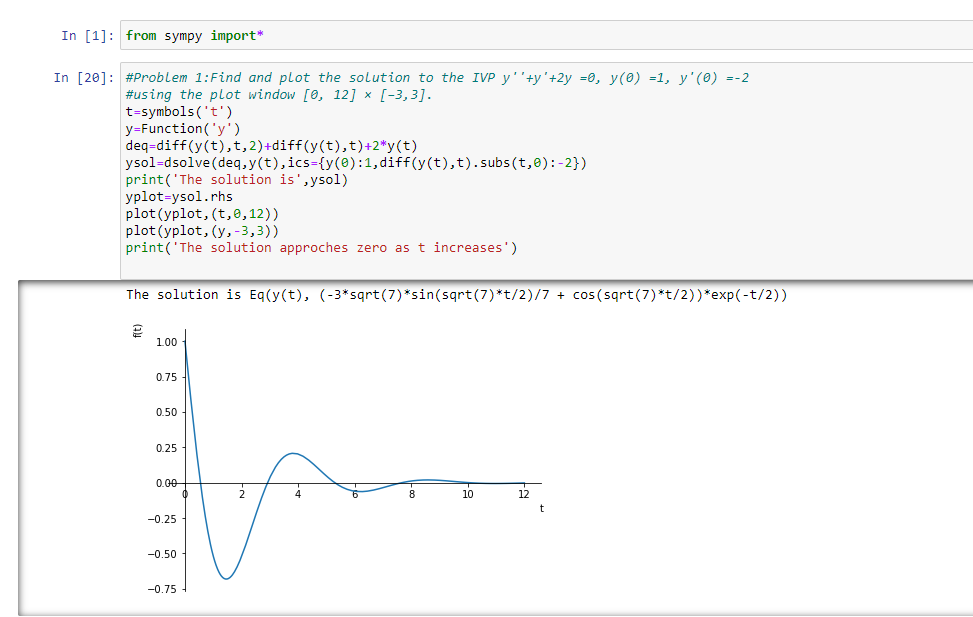Click the 12 tick label on x-axis

coord(523,493)
